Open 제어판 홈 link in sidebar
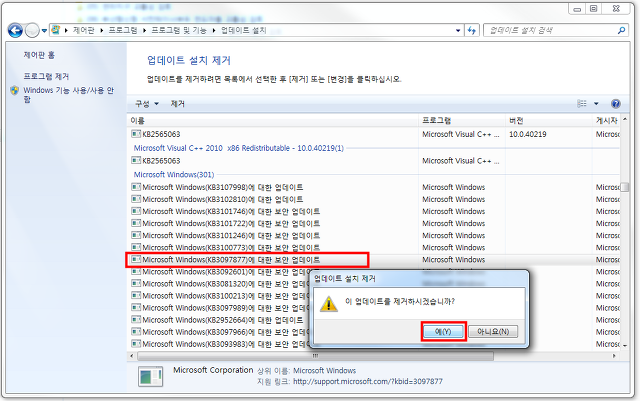 click(39, 55)
